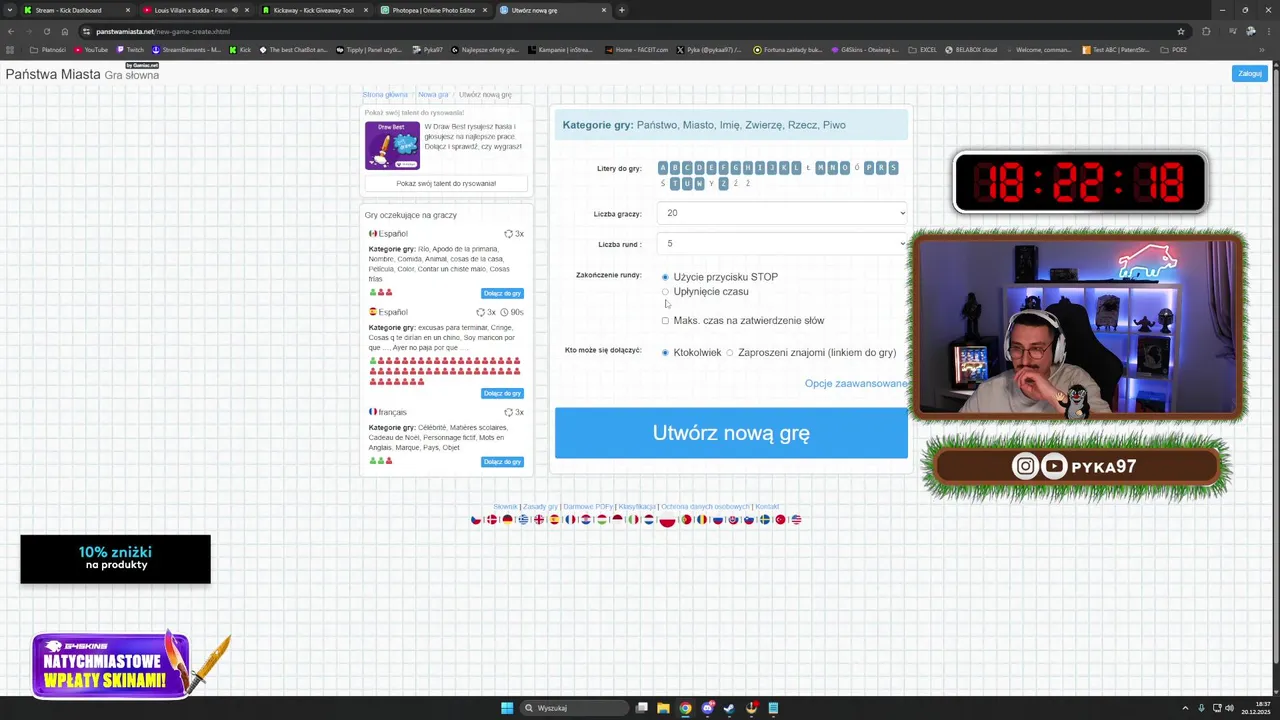Select the Danish flag language icon
The width and height of the screenshot is (1280, 720).
pyautogui.click(x=492, y=519)
